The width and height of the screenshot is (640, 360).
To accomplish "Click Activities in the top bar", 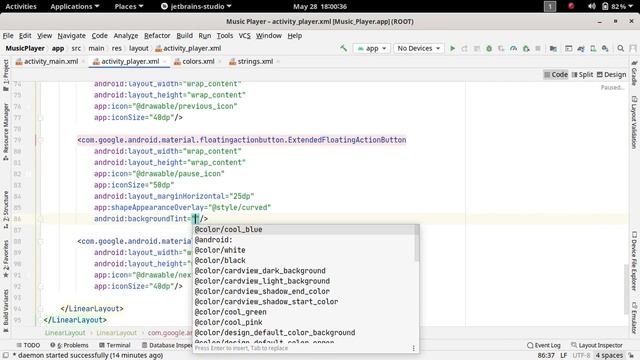I will click(x=21, y=6).
